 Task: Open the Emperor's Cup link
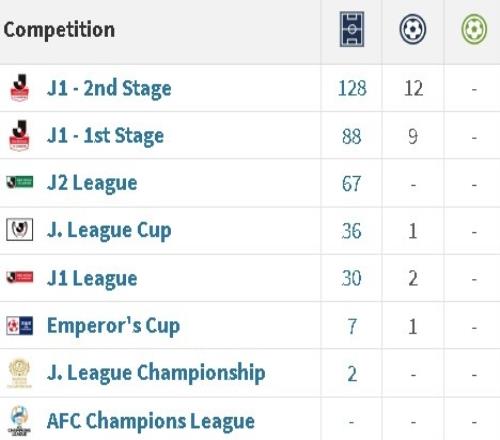(113, 326)
